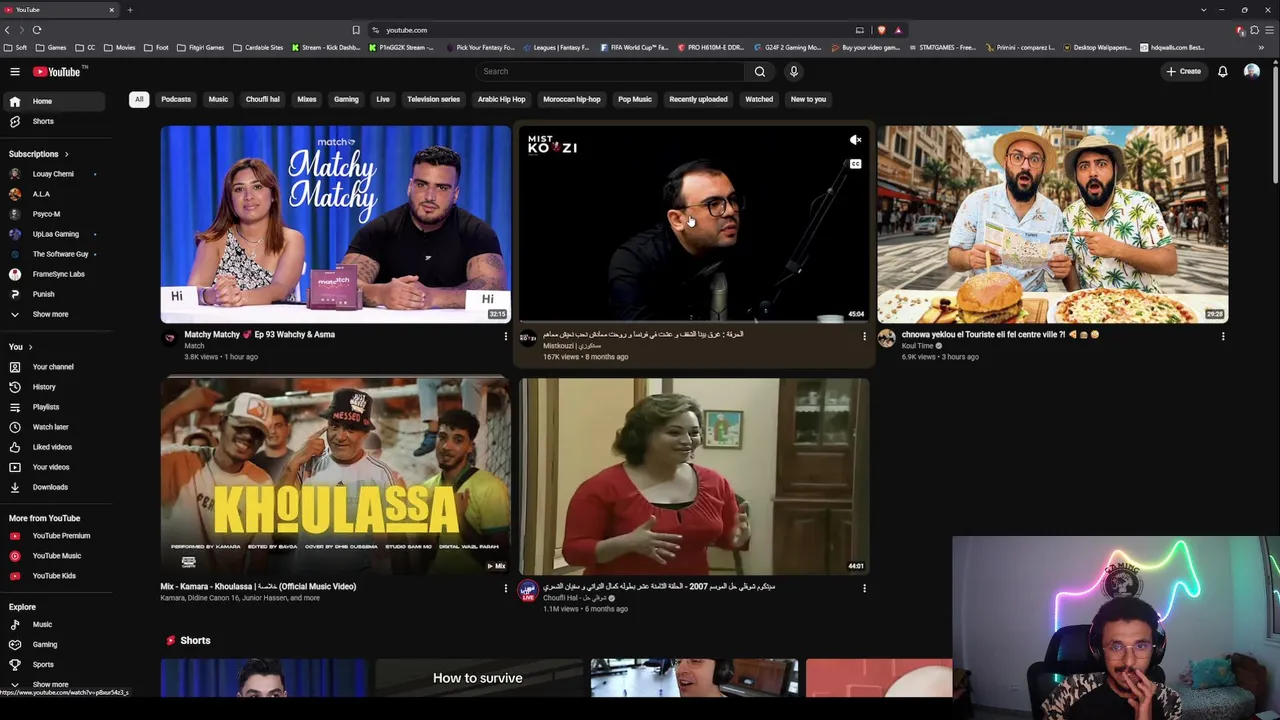Open Fitgirl Games bookmark folder
The image size is (1280, 720).
pyautogui.click(x=200, y=47)
